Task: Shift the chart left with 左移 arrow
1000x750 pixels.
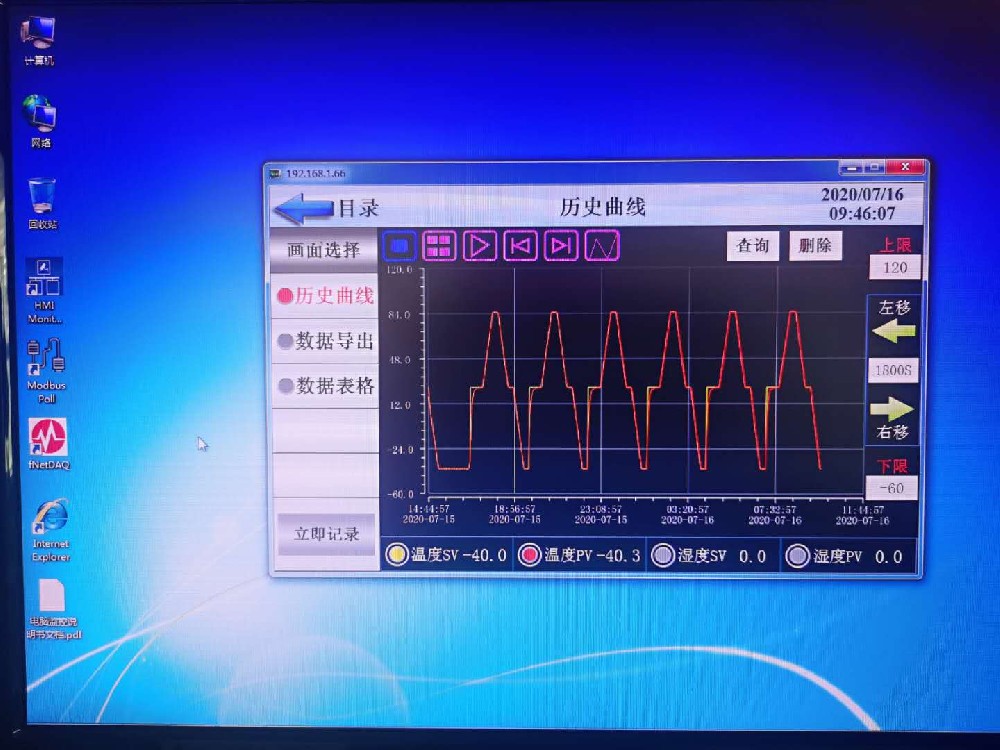Action: 893,332
